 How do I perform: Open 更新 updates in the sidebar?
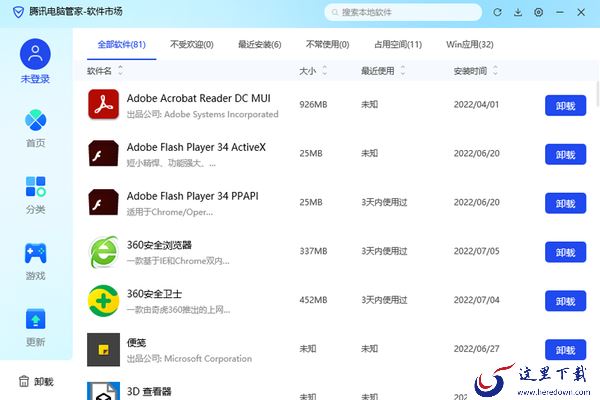coord(35,328)
